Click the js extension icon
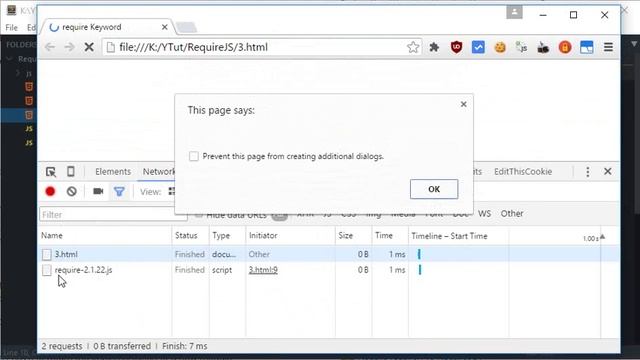 [521, 47]
